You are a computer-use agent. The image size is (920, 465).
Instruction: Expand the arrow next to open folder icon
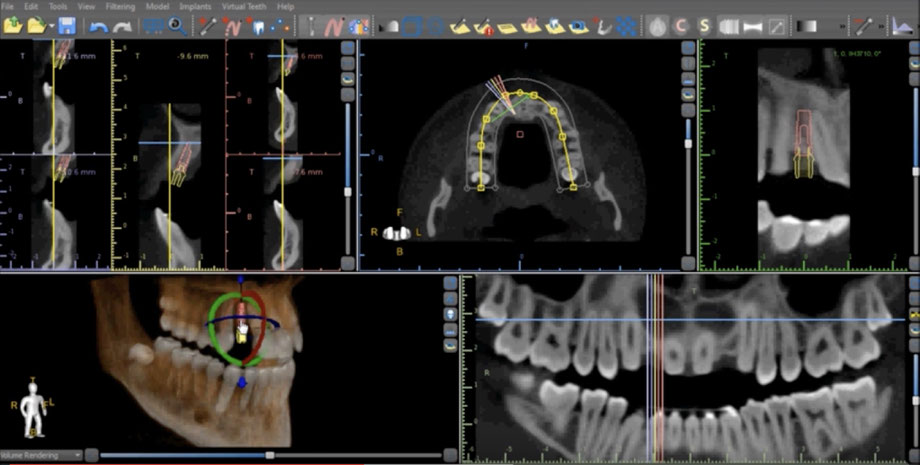(x=51, y=25)
